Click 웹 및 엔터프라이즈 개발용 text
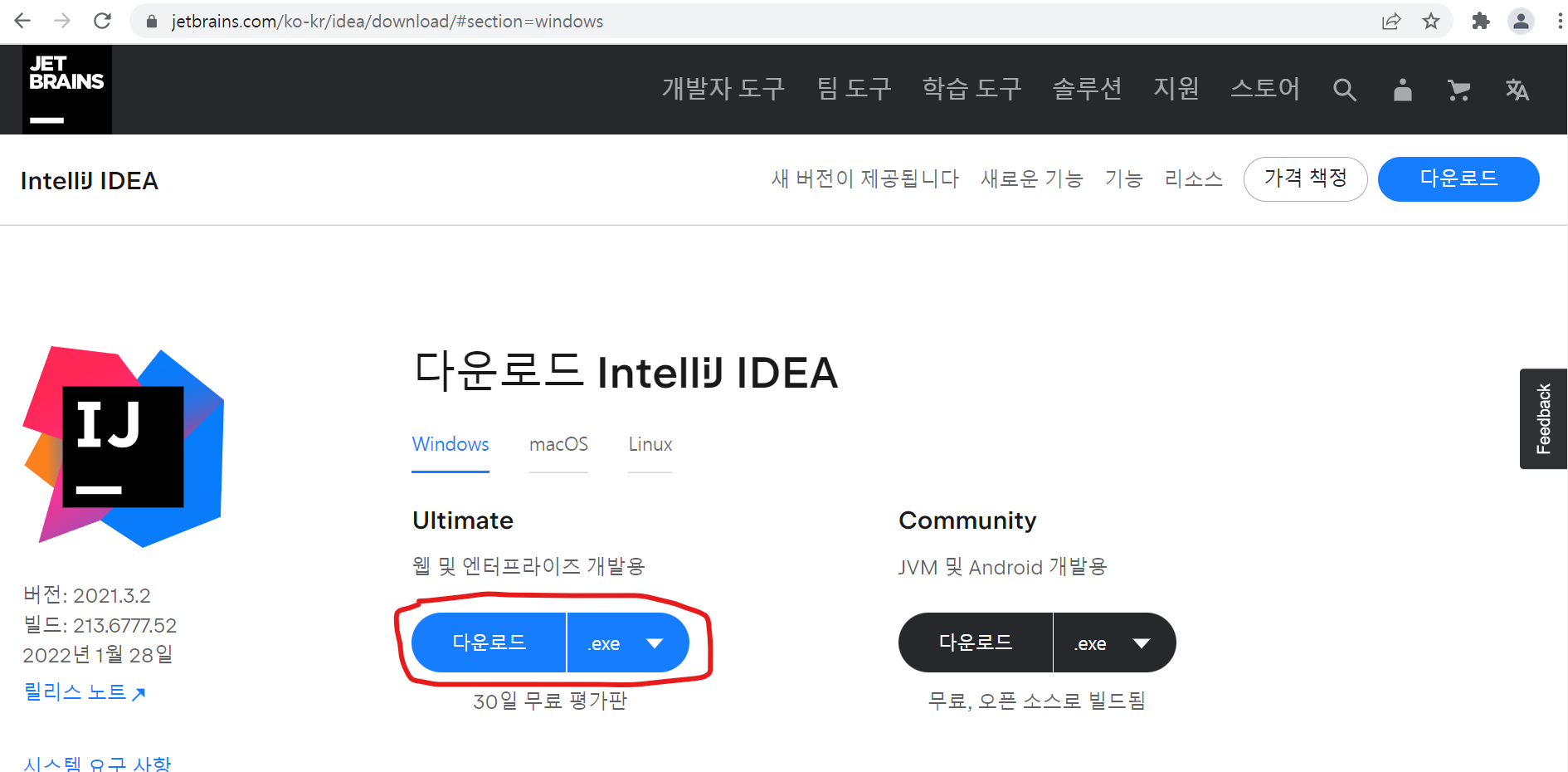 pyautogui.click(x=528, y=566)
